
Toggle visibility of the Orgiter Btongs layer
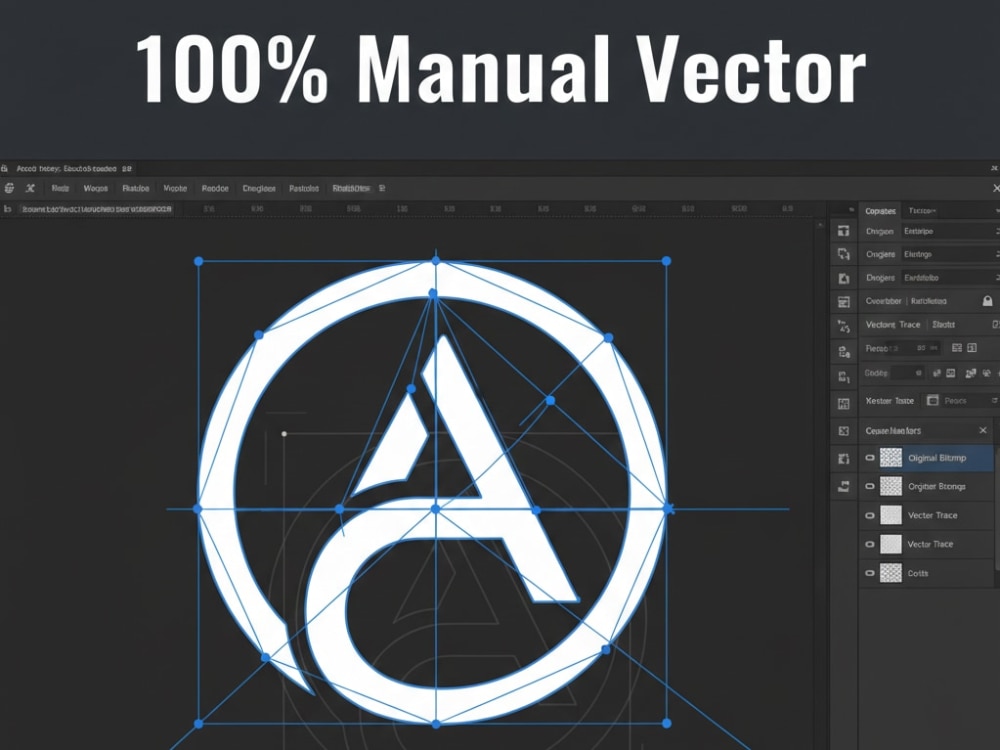(x=869, y=486)
